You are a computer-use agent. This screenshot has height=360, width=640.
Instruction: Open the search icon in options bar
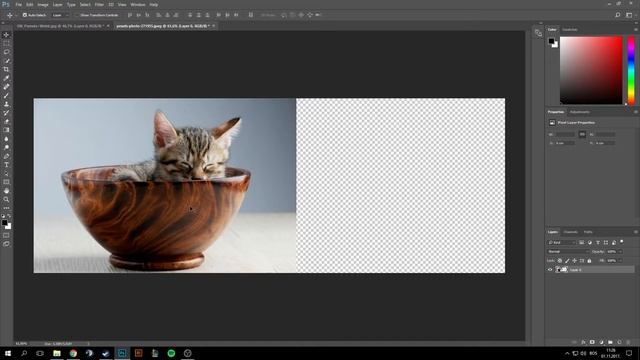(618, 15)
